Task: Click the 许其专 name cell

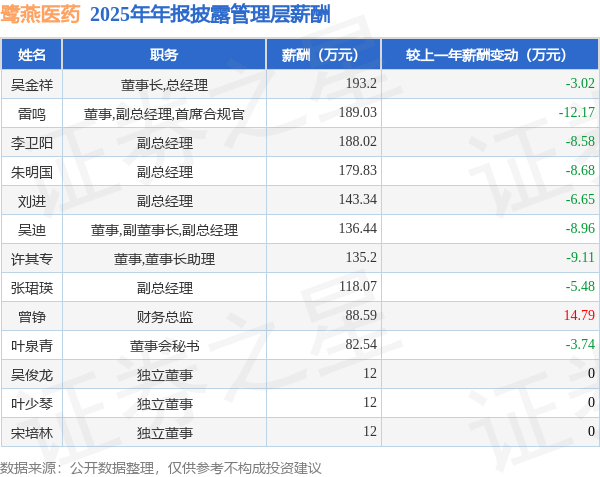Action: click(31, 259)
